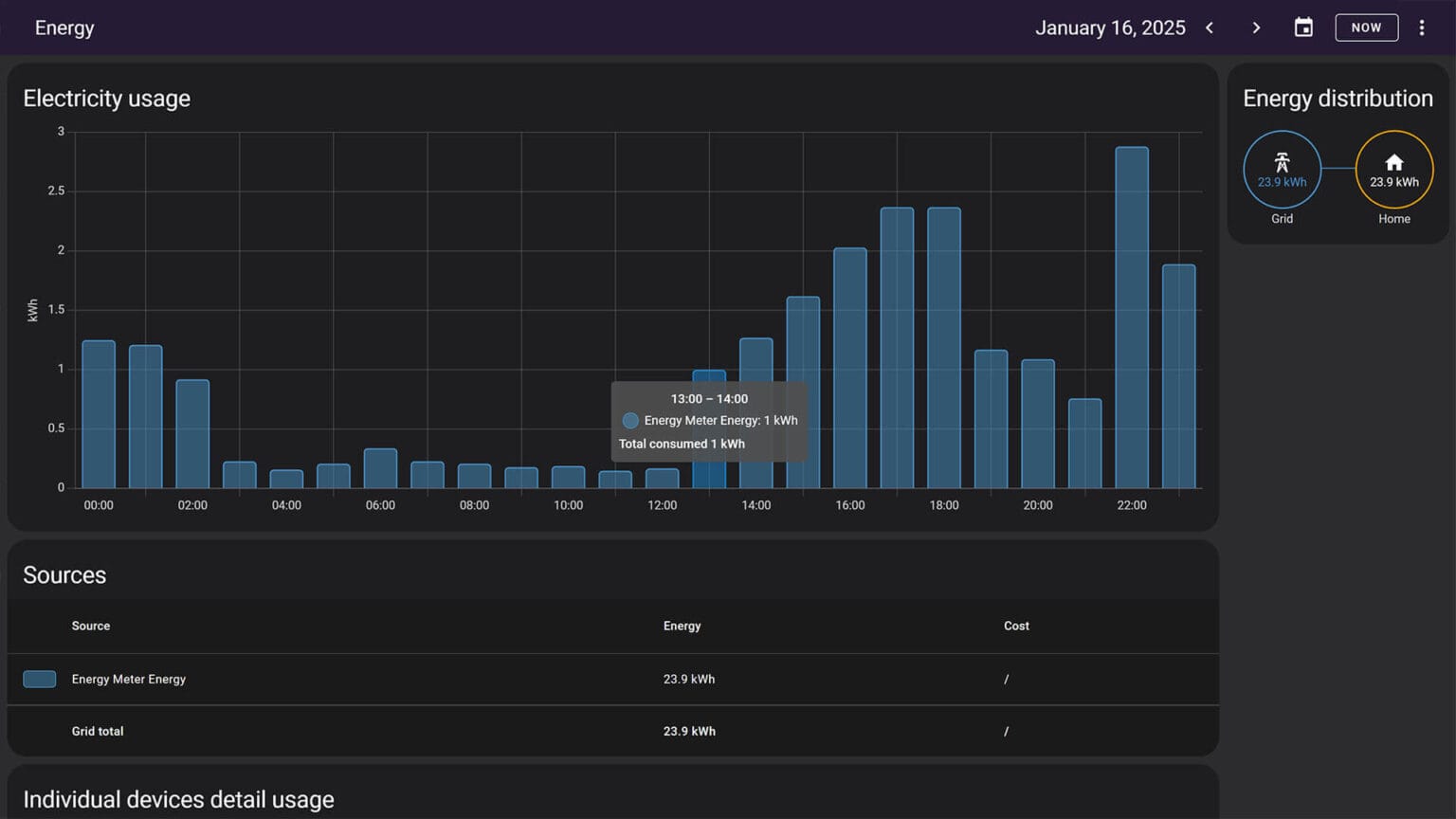The width and height of the screenshot is (1456, 819).
Task: Click the Grid transmission tower icon
Action: [1282, 162]
